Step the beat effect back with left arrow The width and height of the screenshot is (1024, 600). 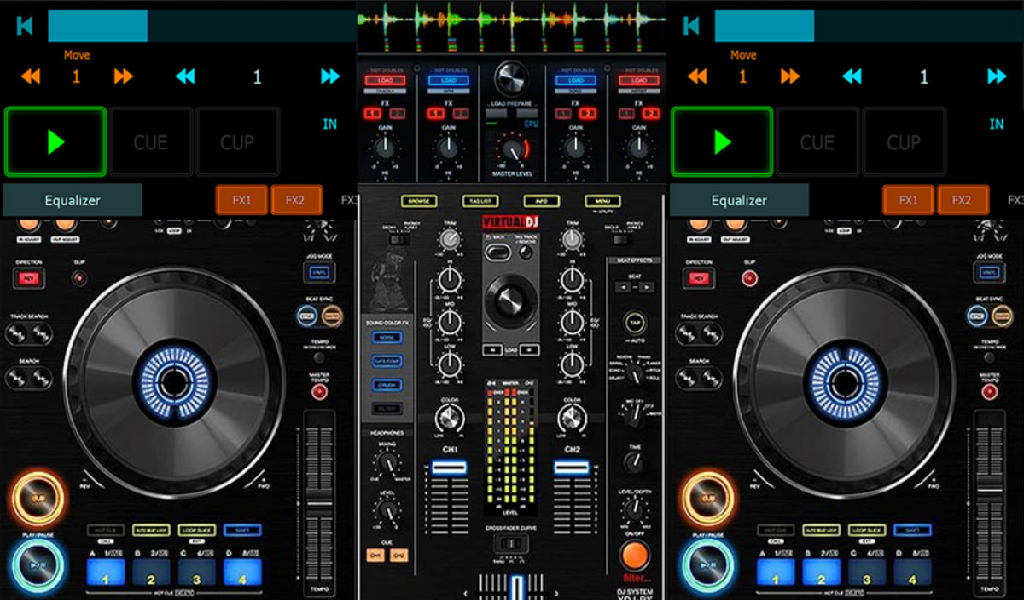(x=624, y=286)
